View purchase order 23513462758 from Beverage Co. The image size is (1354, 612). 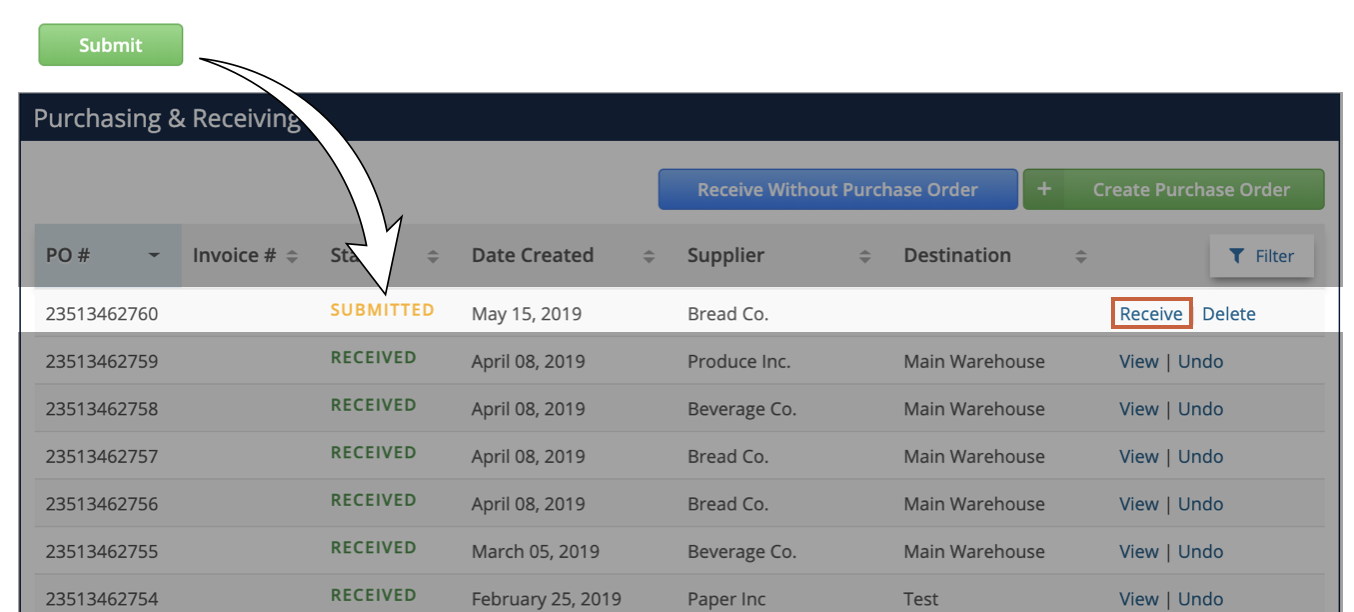click(x=1139, y=409)
